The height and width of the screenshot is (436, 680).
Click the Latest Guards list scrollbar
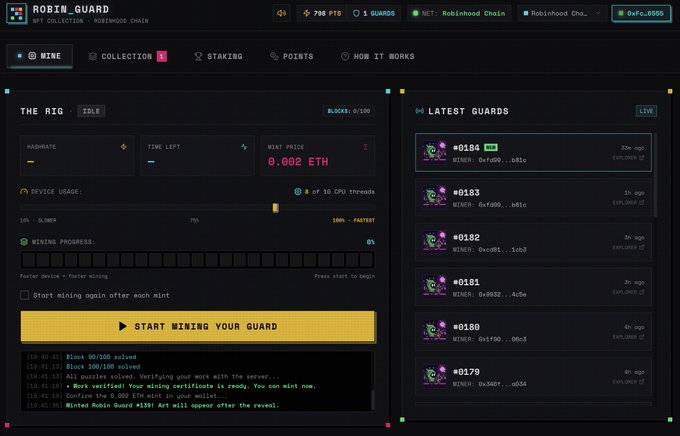[655, 175]
